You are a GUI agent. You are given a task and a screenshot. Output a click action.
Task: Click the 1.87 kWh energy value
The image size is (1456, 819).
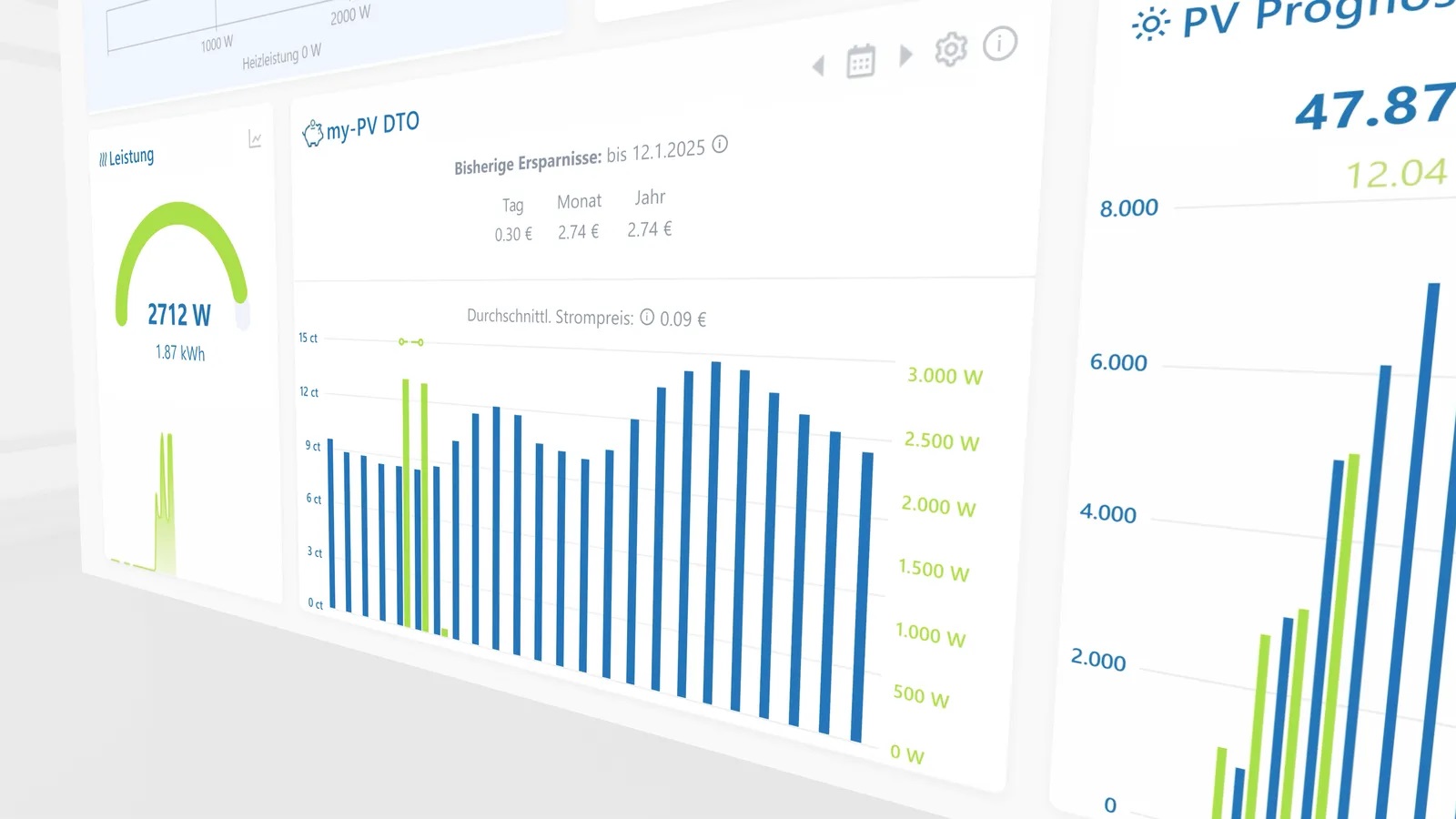click(180, 353)
